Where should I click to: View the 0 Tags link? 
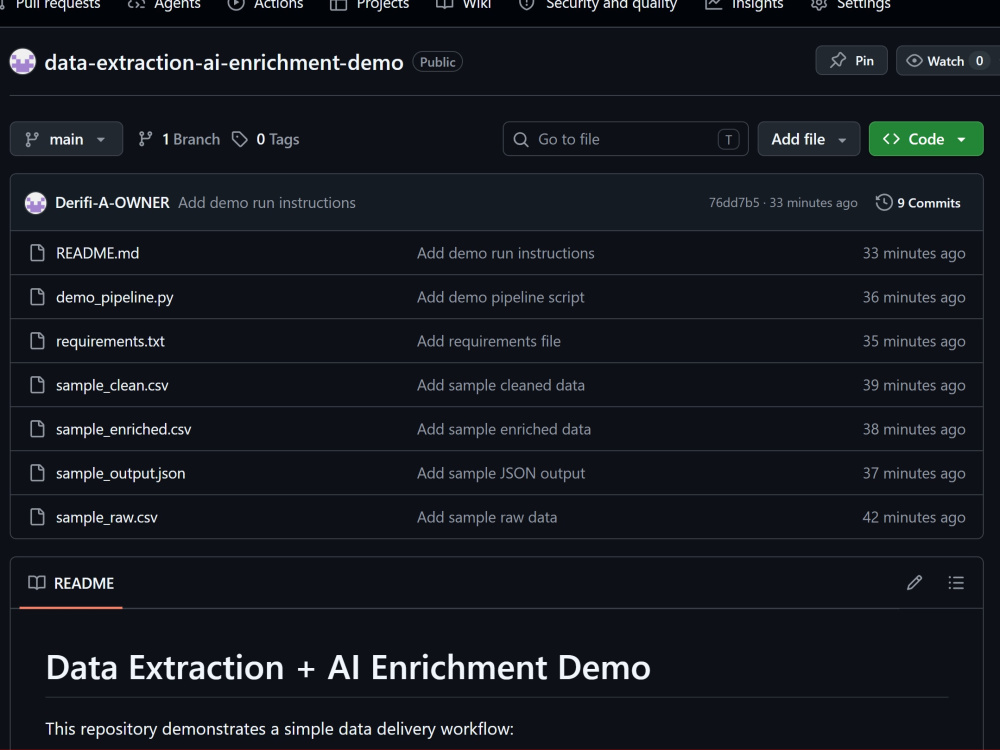pos(265,139)
